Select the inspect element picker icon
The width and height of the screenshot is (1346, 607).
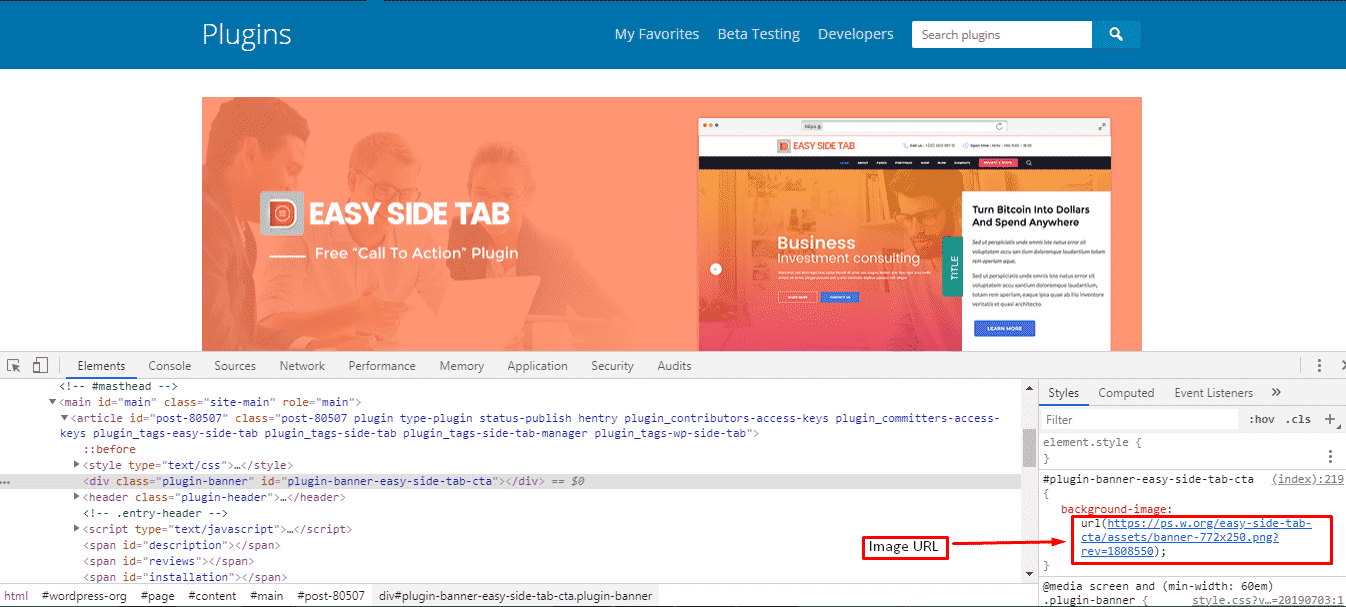coord(14,366)
